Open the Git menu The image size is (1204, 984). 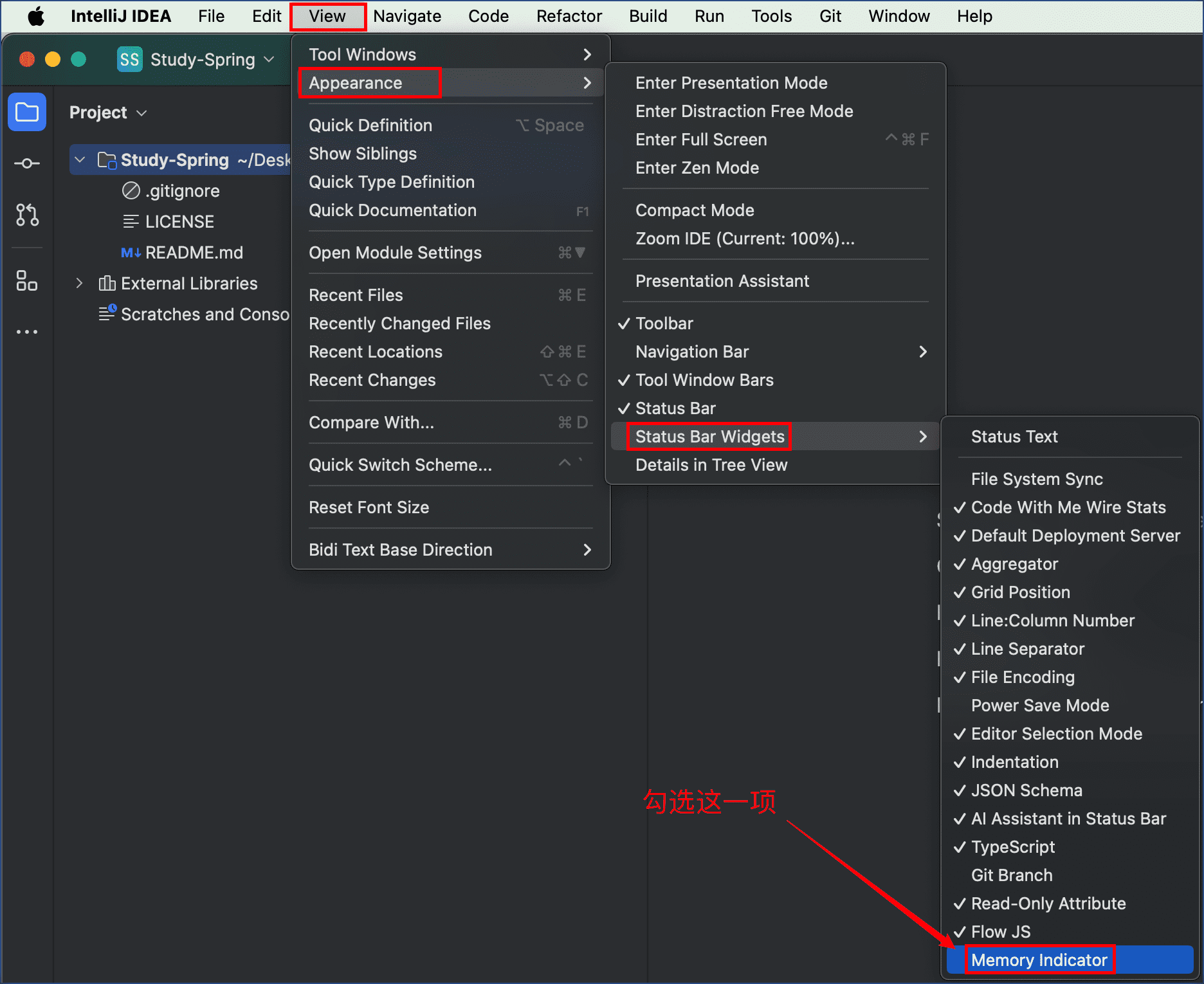click(x=830, y=16)
